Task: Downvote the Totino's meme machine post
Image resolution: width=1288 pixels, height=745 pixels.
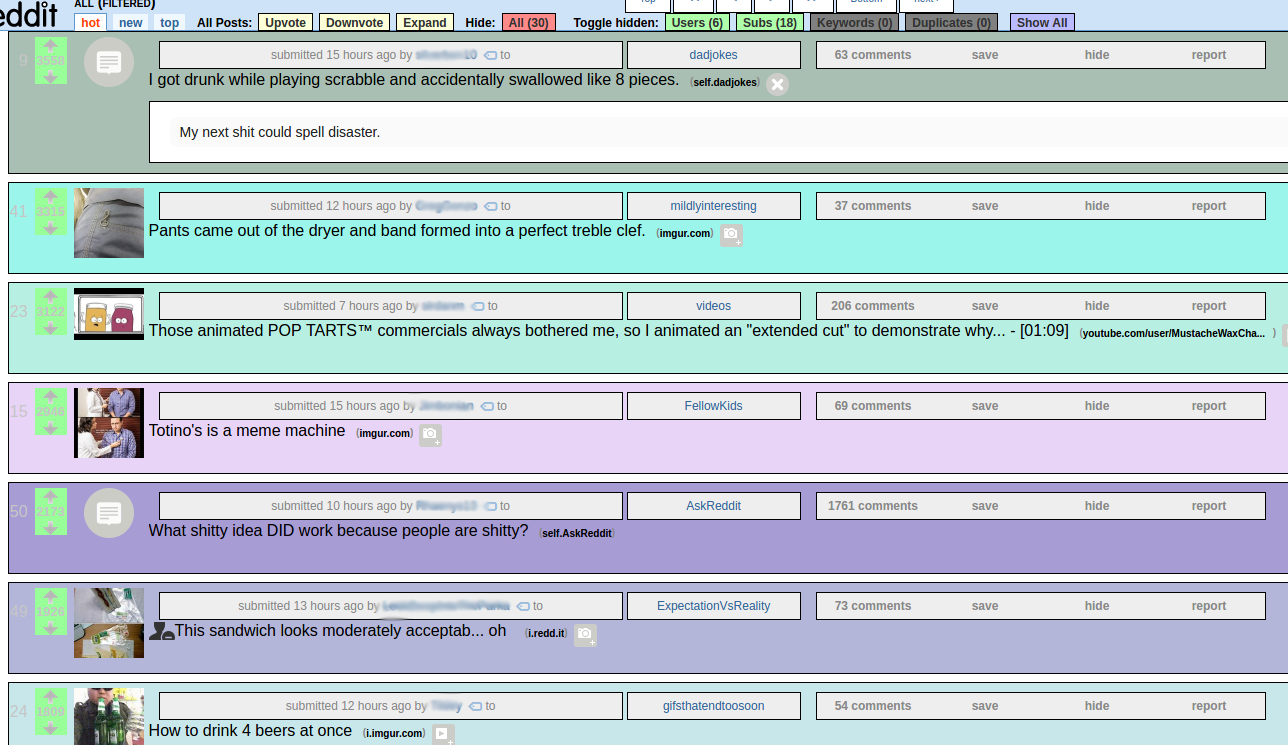Action: [51, 428]
